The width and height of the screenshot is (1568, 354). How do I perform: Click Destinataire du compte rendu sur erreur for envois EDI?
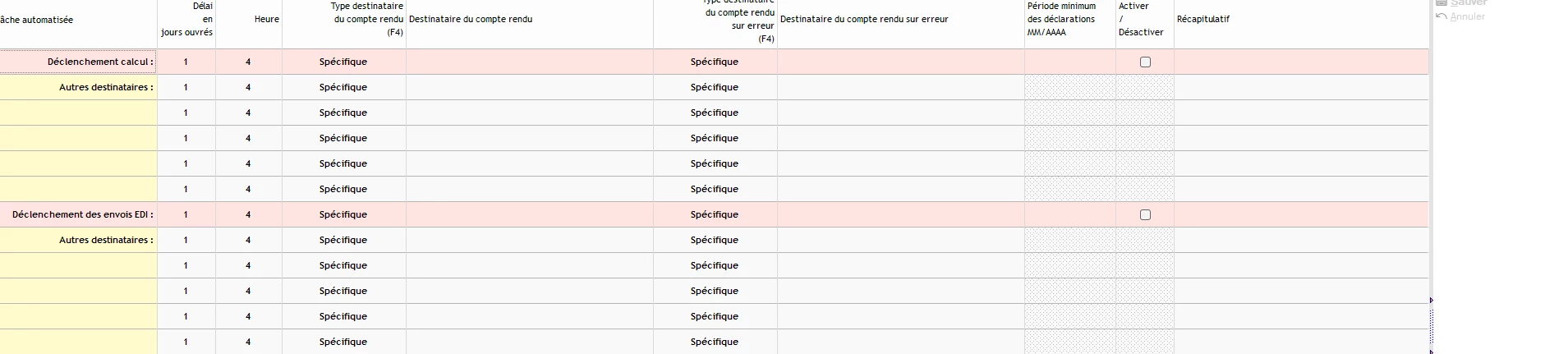coord(900,214)
